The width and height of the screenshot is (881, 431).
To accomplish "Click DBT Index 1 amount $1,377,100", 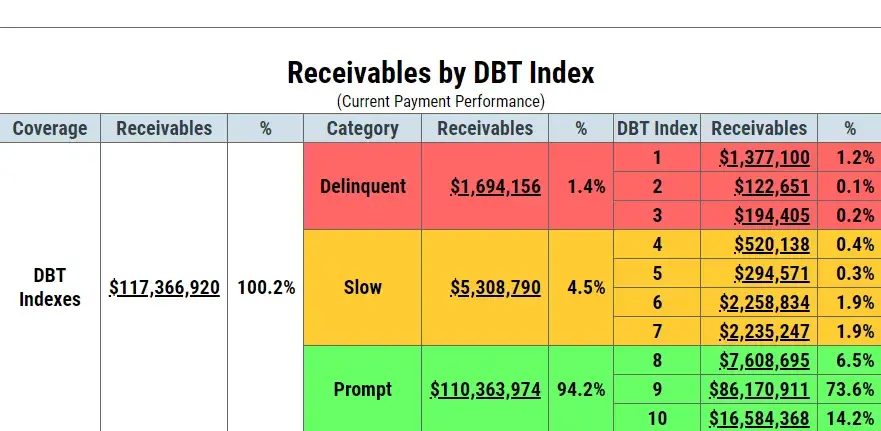I will 764,158.
